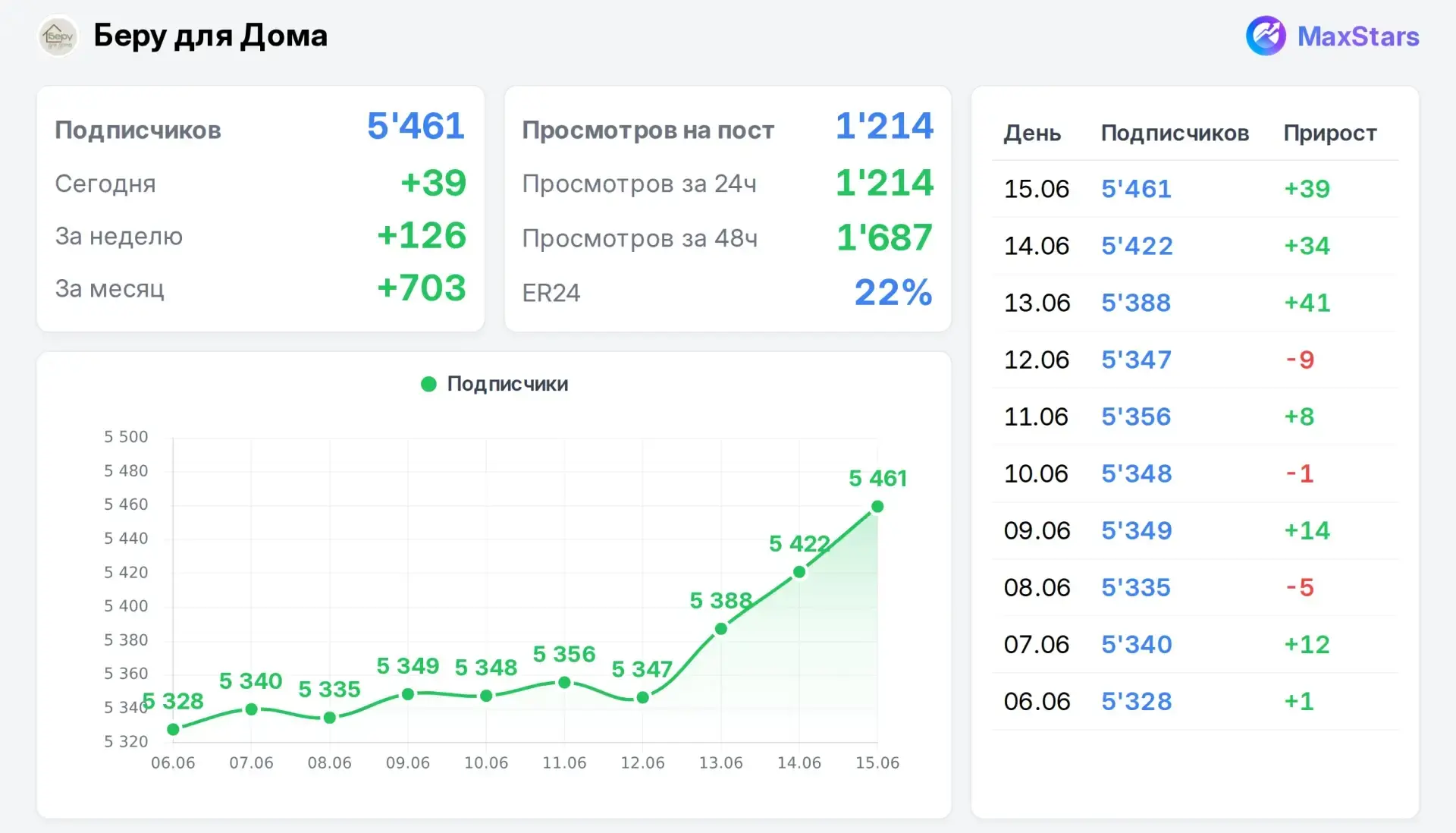Click the +1 growth cell for 06.06
Viewport: 1456px width, 833px height.
[x=1299, y=701]
